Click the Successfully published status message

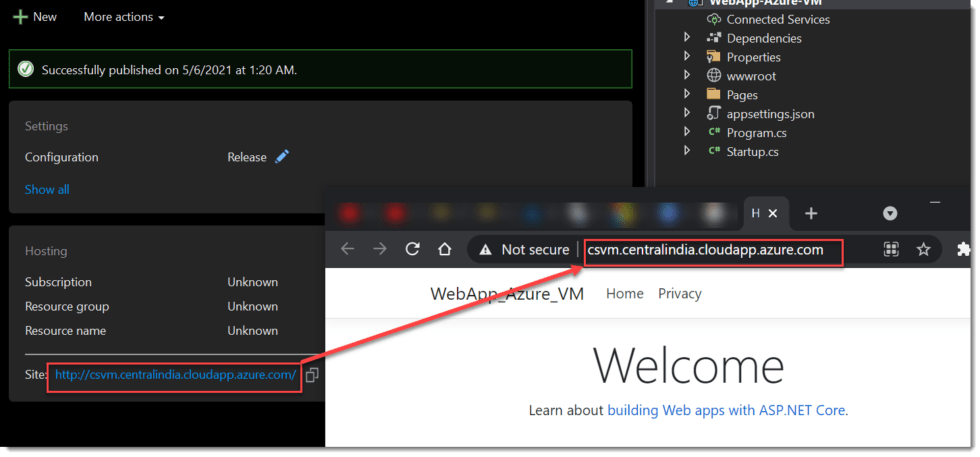[169, 70]
